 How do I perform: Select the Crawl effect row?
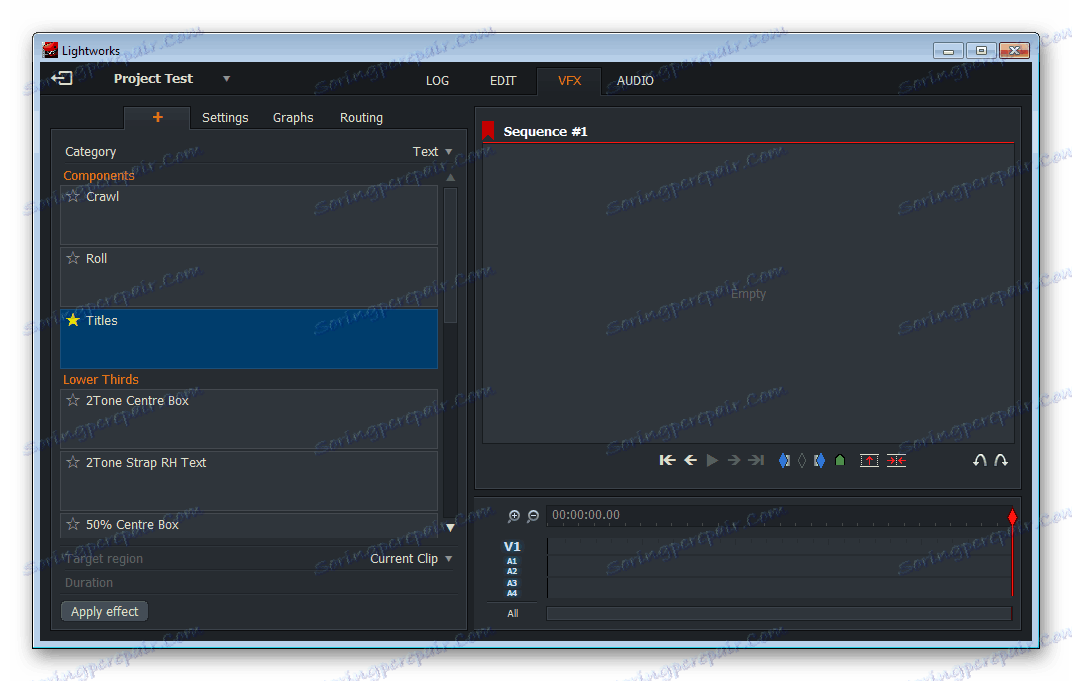click(x=249, y=215)
